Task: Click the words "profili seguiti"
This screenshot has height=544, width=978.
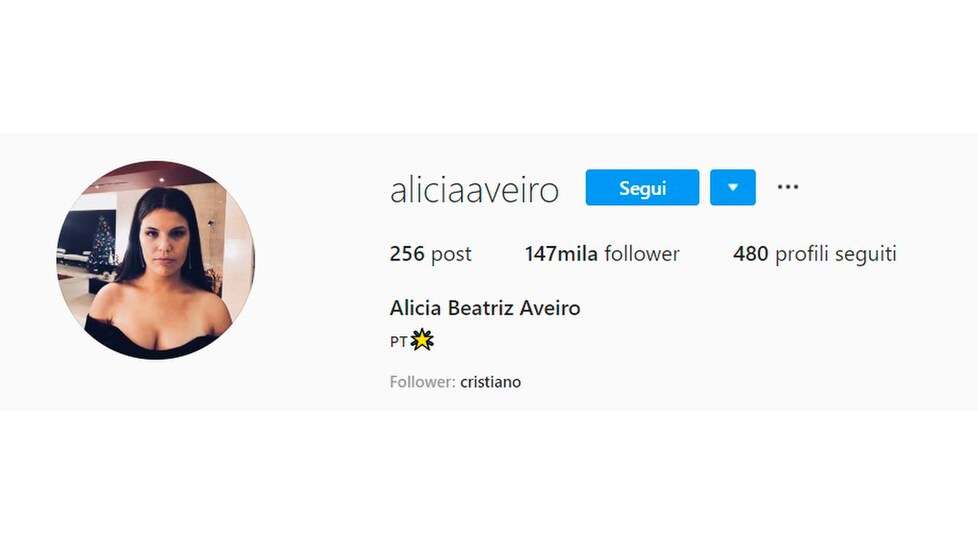Action: [836, 255]
